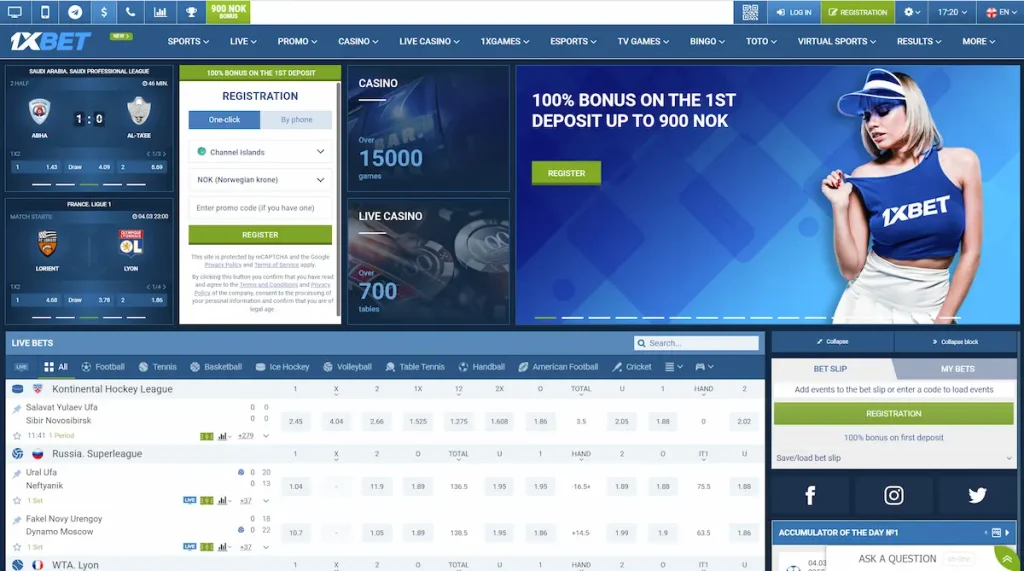Open the QR code icon
The height and width of the screenshot is (571, 1024).
(750, 12)
